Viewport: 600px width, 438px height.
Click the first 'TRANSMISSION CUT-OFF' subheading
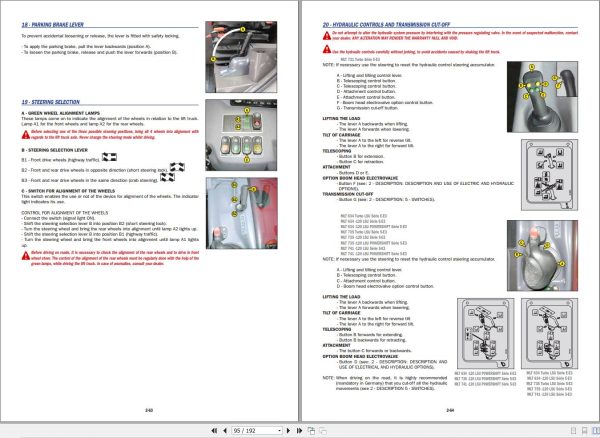tap(347, 194)
